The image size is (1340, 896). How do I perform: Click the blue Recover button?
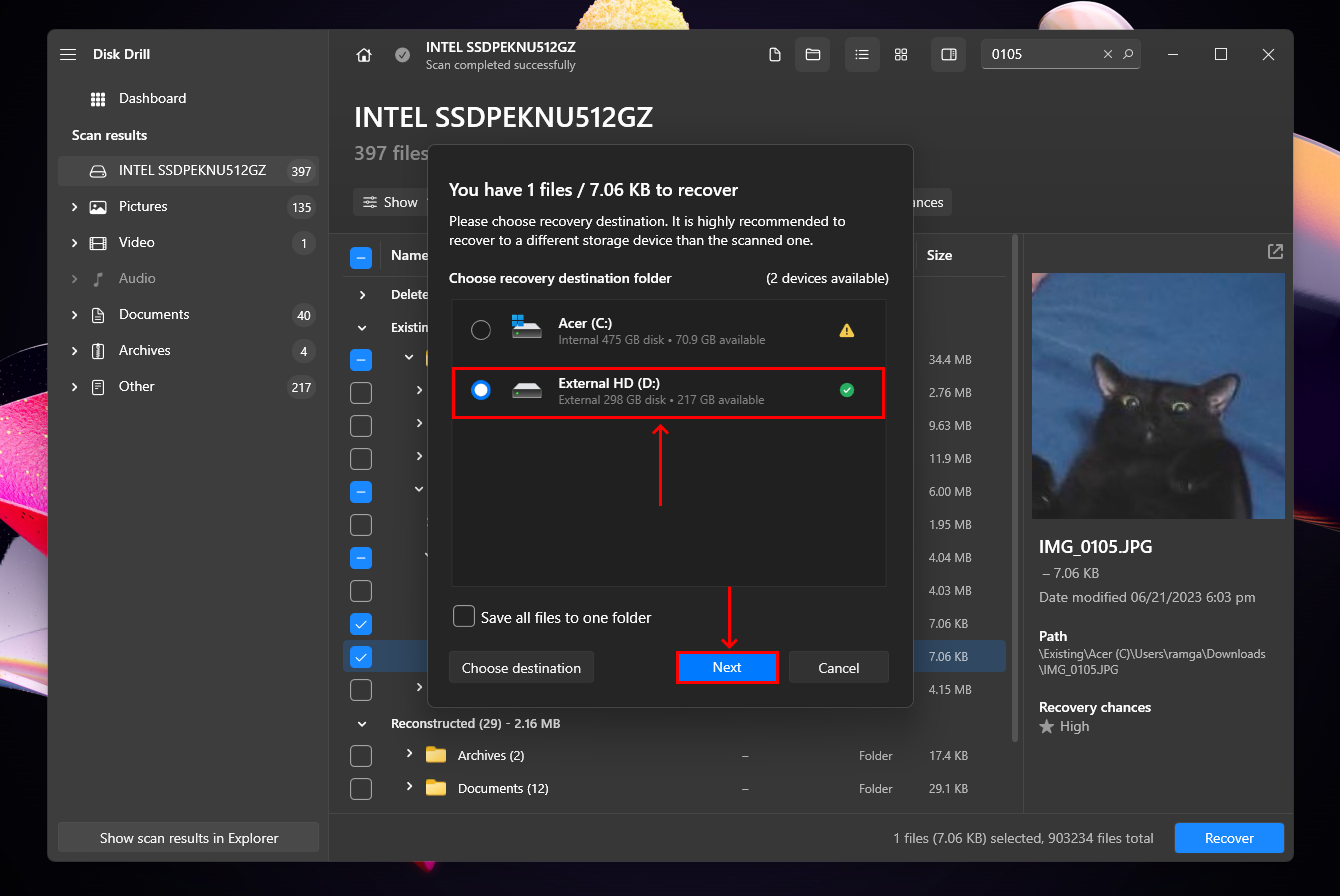[x=1229, y=838]
